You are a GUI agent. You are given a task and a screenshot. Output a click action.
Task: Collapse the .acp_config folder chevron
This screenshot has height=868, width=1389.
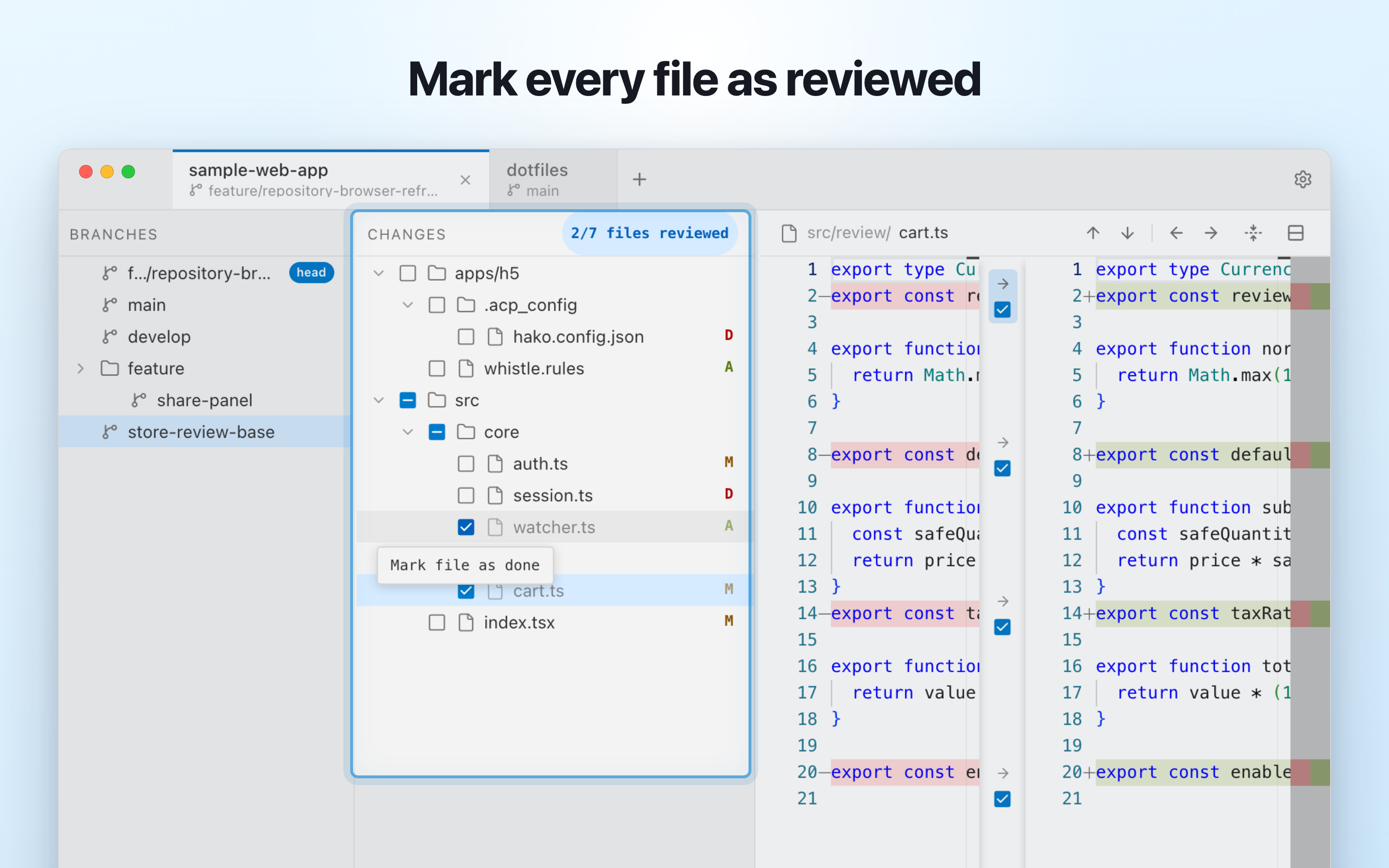coord(408,305)
